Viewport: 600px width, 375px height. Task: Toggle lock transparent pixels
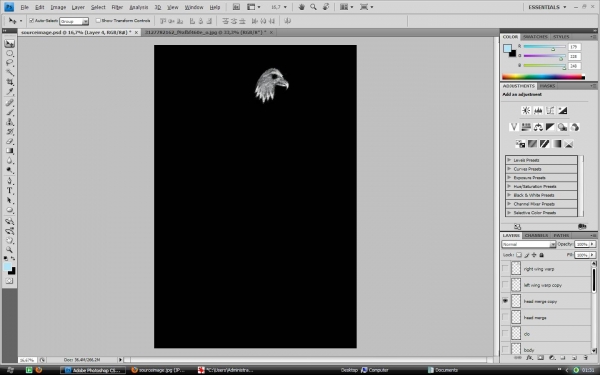pos(519,255)
